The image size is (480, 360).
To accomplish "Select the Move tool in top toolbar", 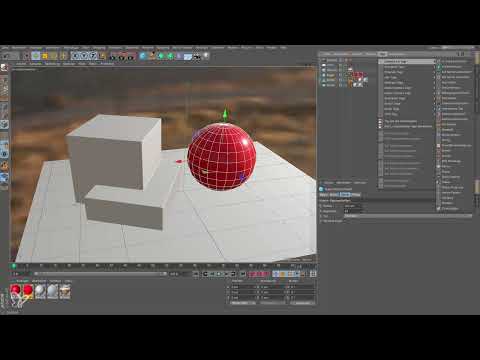I will (x=36, y=56).
